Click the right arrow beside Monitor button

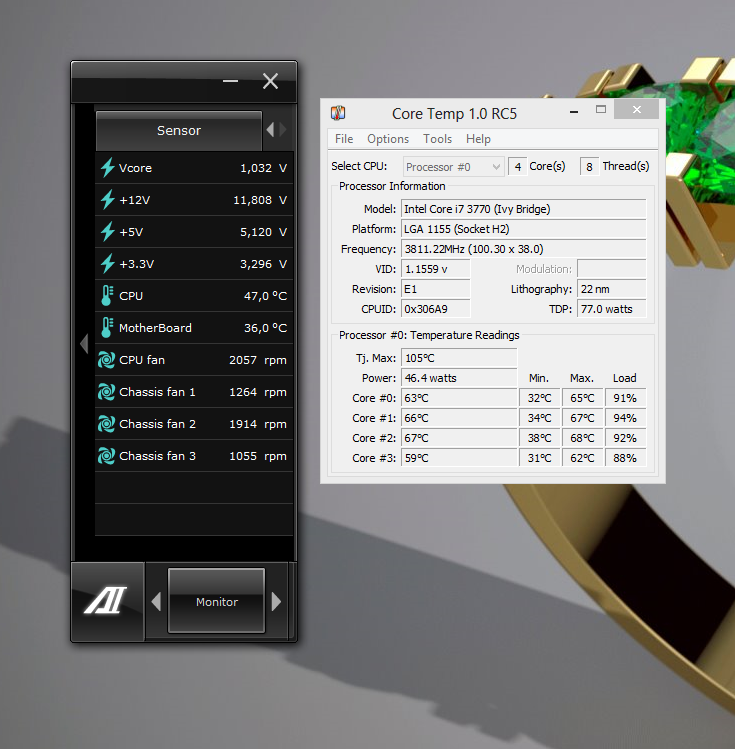[x=276, y=601]
